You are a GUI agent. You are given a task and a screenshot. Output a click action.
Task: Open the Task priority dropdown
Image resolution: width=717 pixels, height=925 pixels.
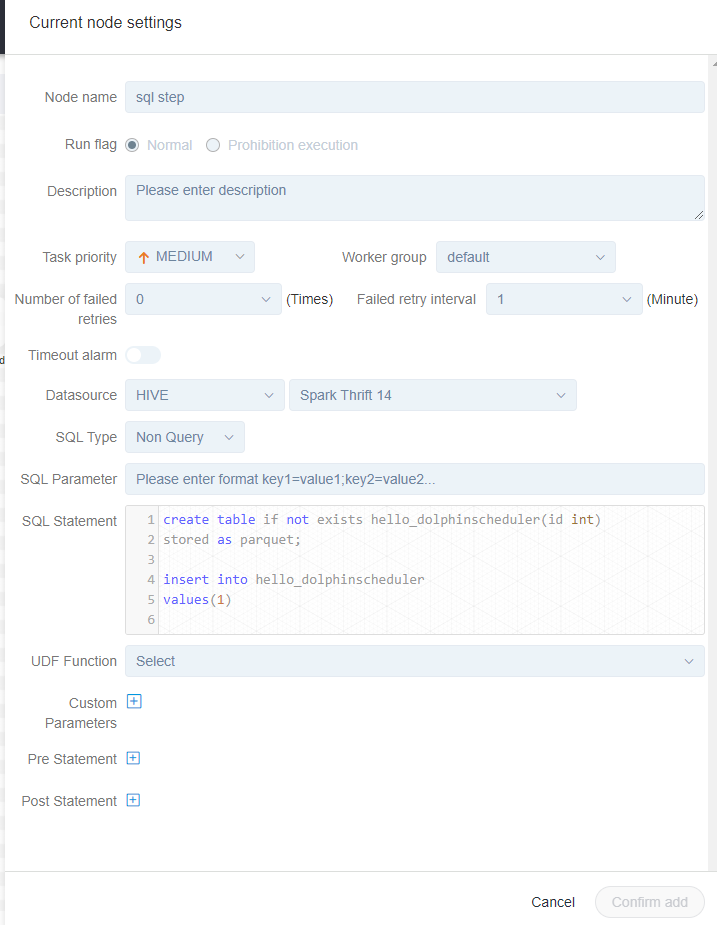click(x=189, y=257)
